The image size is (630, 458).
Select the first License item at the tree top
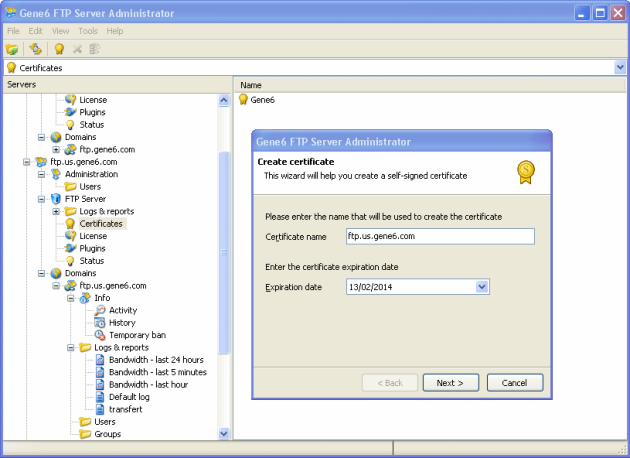click(93, 100)
